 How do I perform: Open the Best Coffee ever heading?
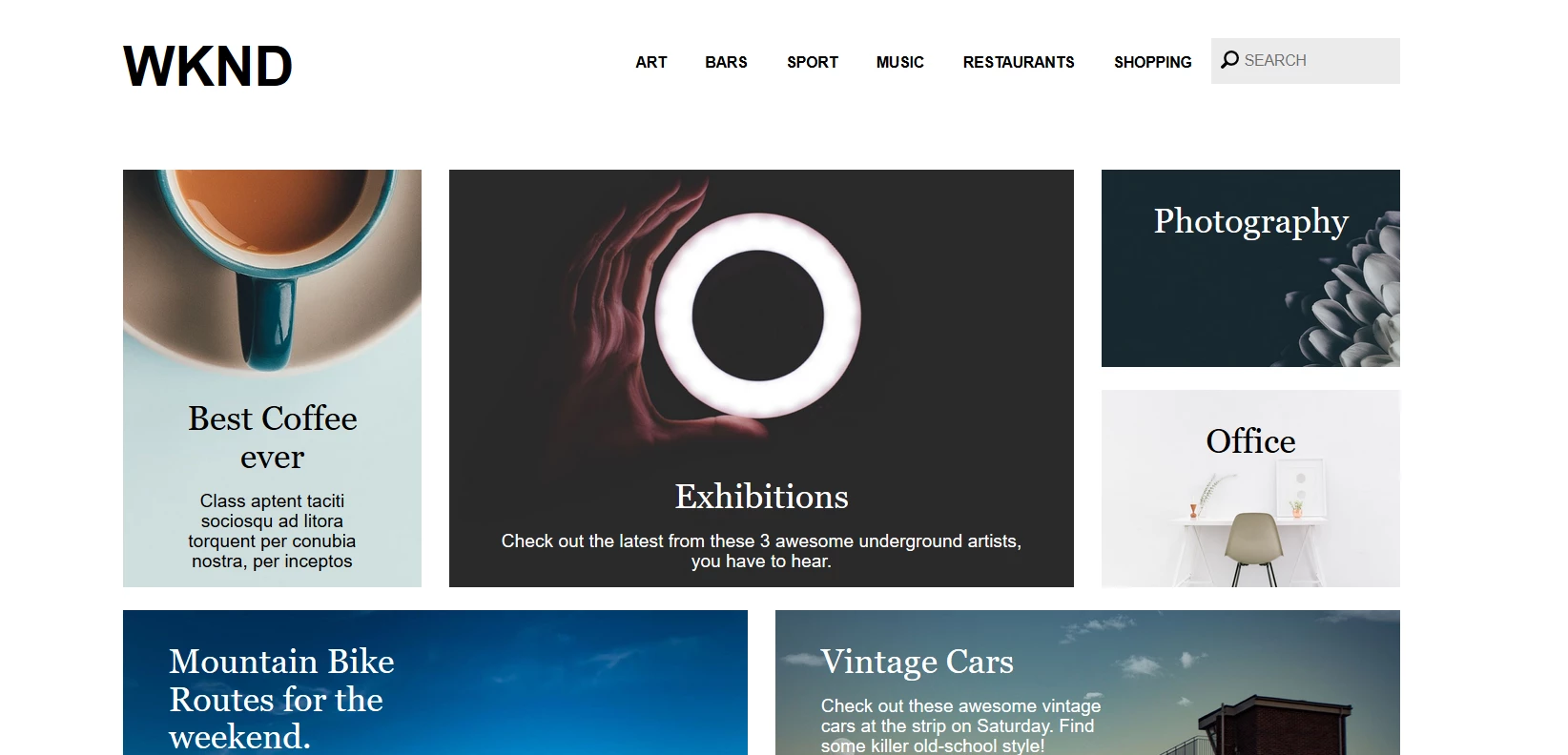click(273, 438)
